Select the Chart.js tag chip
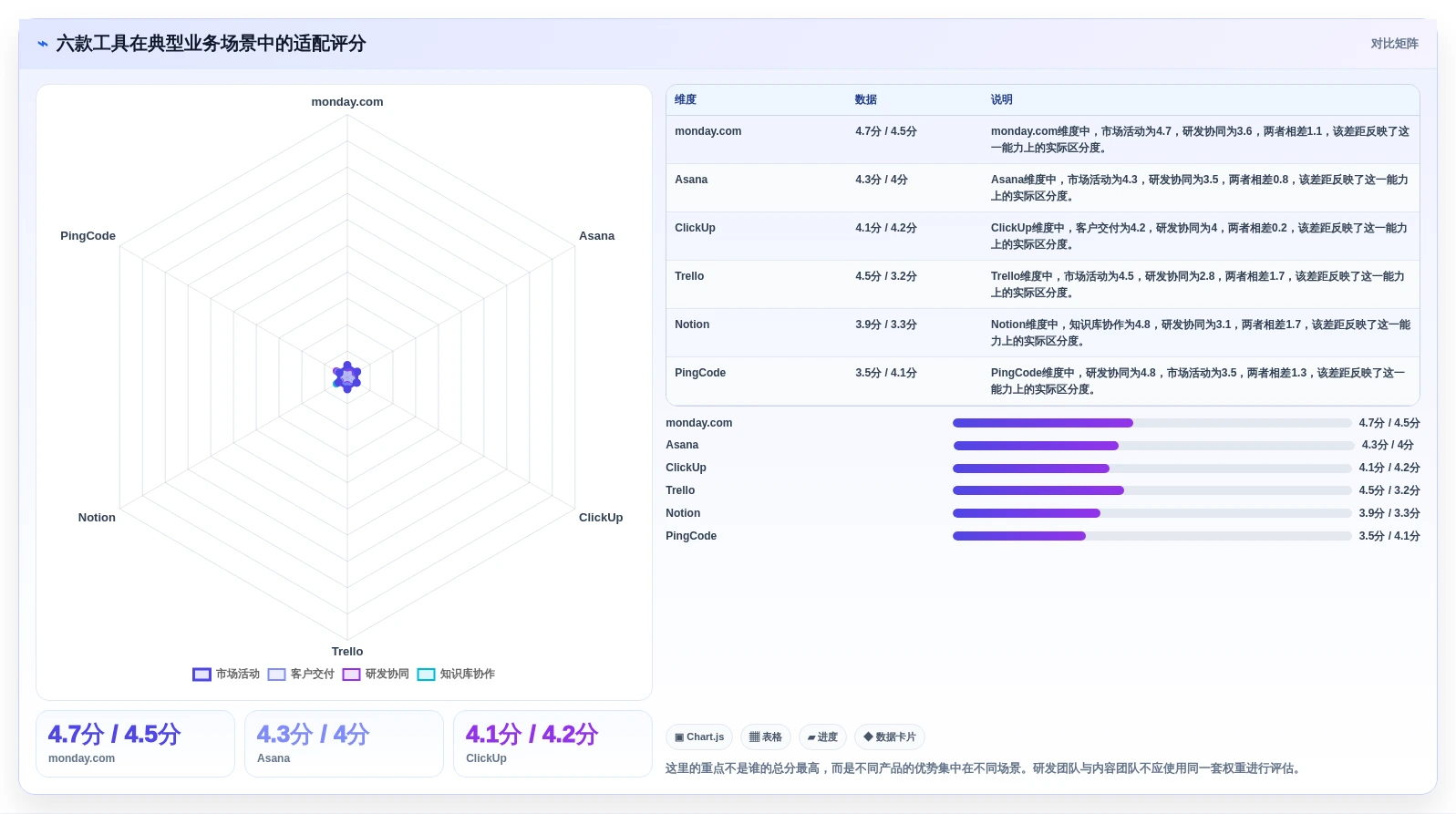This screenshot has height=814, width=1456. tap(699, 737)
